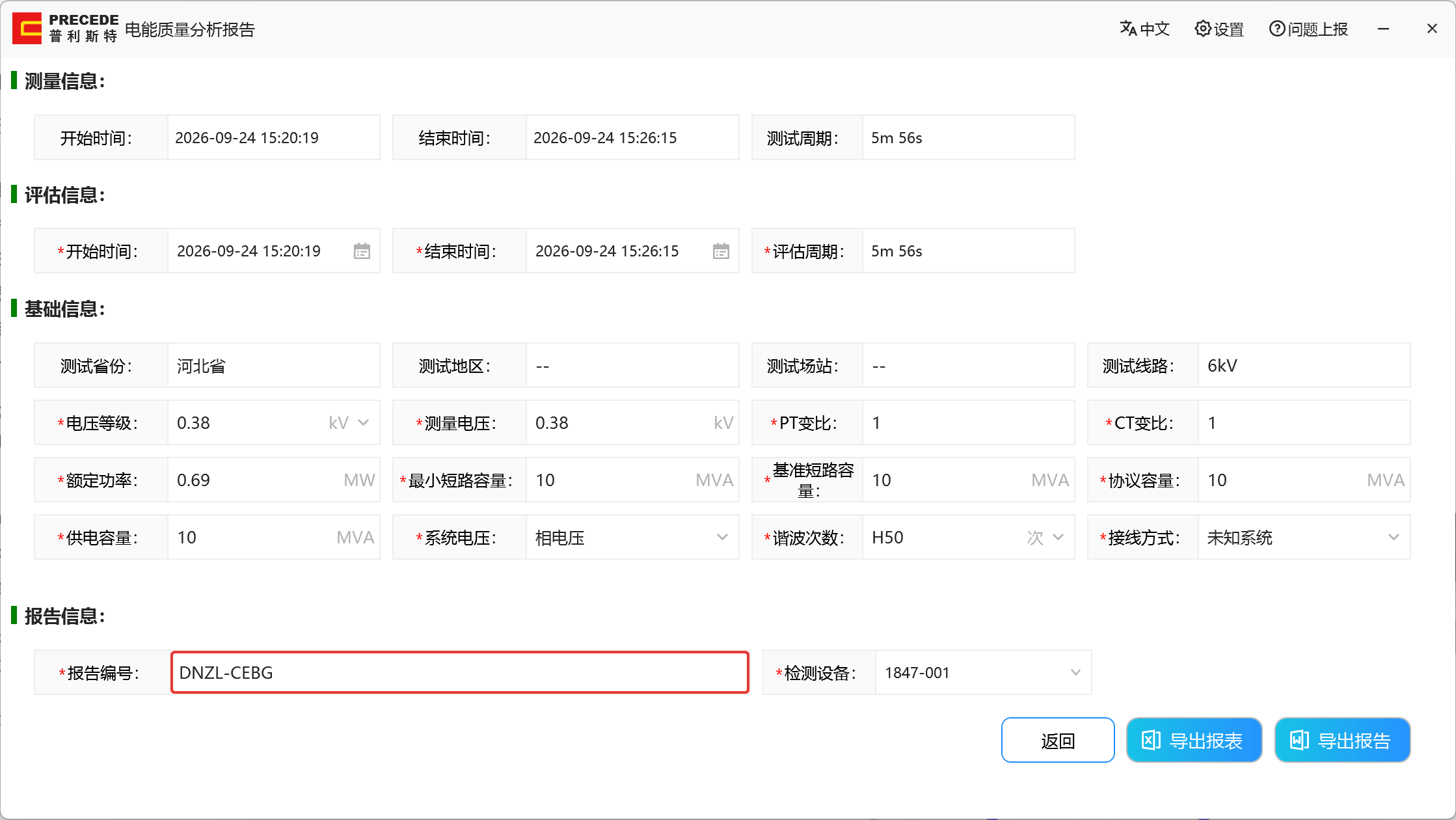This screenshot has height=820, width=1456.
Task: Open 问题上报 help report
Action: [x=1308, y=29]
